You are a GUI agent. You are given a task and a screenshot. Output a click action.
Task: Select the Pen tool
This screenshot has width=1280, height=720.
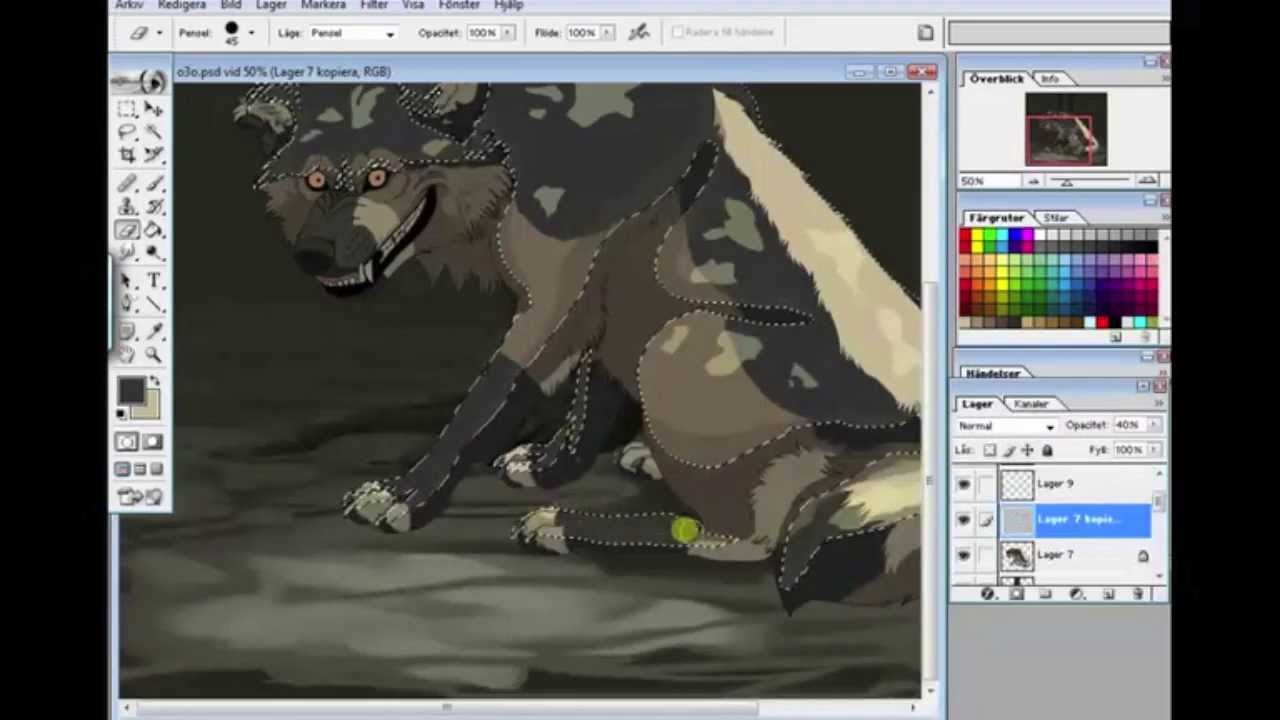pos(127,305)
